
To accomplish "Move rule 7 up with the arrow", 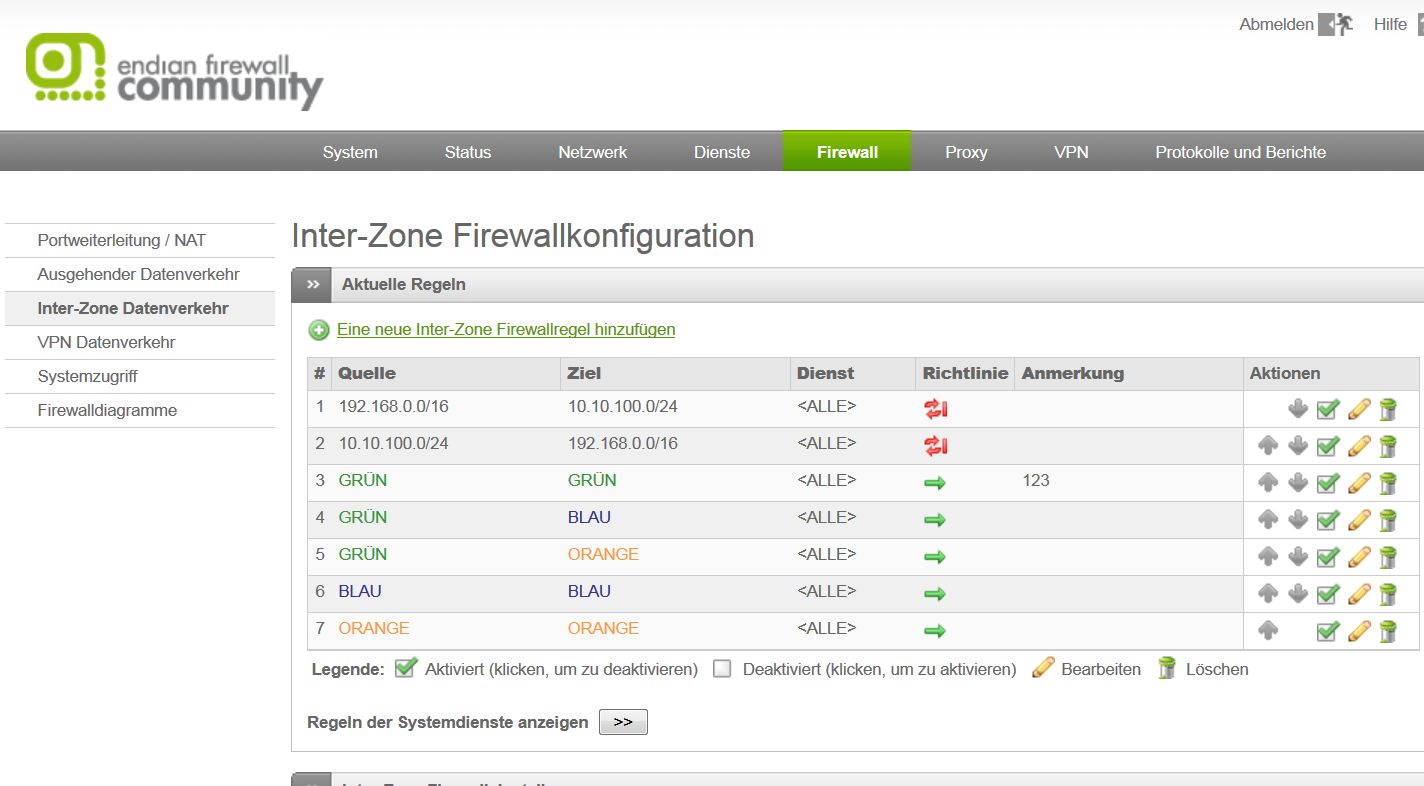I will coord(1268,631).
